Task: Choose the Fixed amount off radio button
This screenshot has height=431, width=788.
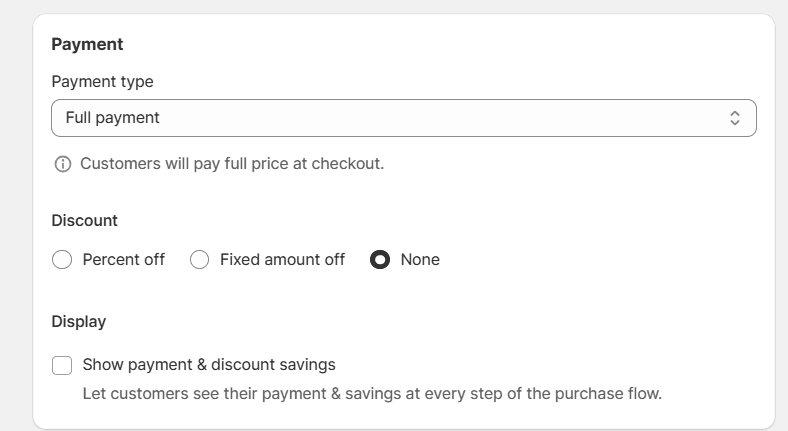Action: point(200,260)
